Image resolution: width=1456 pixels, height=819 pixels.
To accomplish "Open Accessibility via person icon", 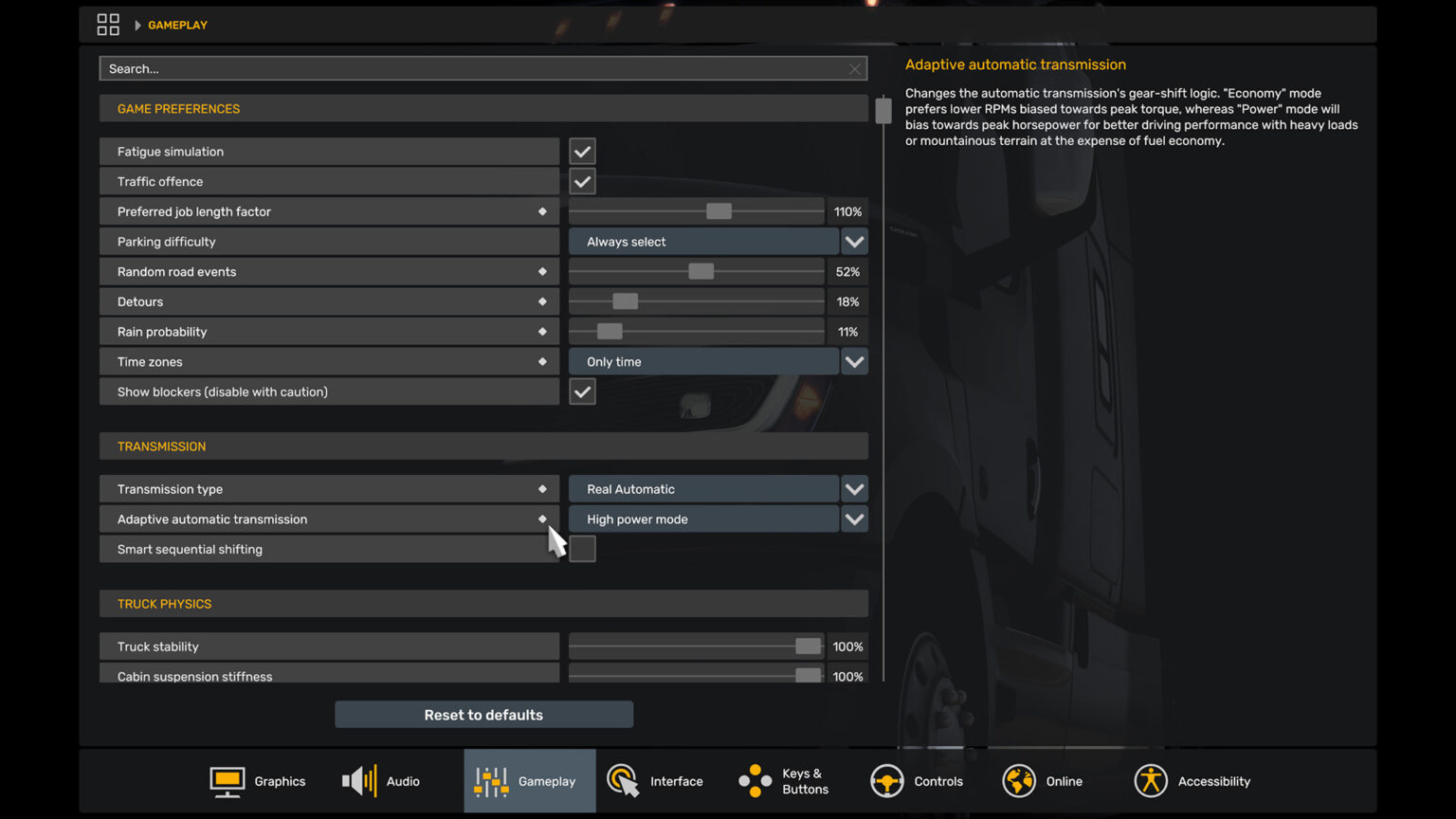I will coord(1151,780).
